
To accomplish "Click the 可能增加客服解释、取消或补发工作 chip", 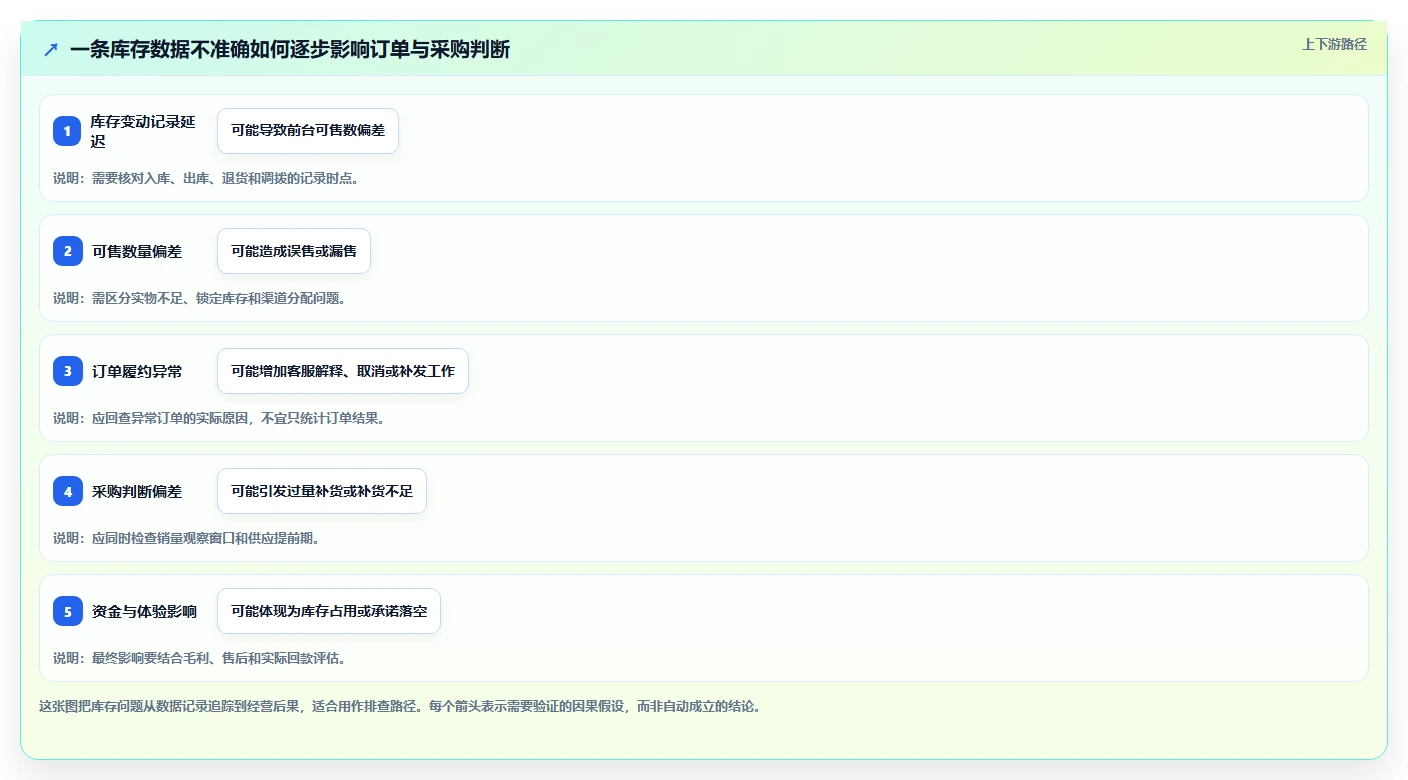I will [343, 371].
